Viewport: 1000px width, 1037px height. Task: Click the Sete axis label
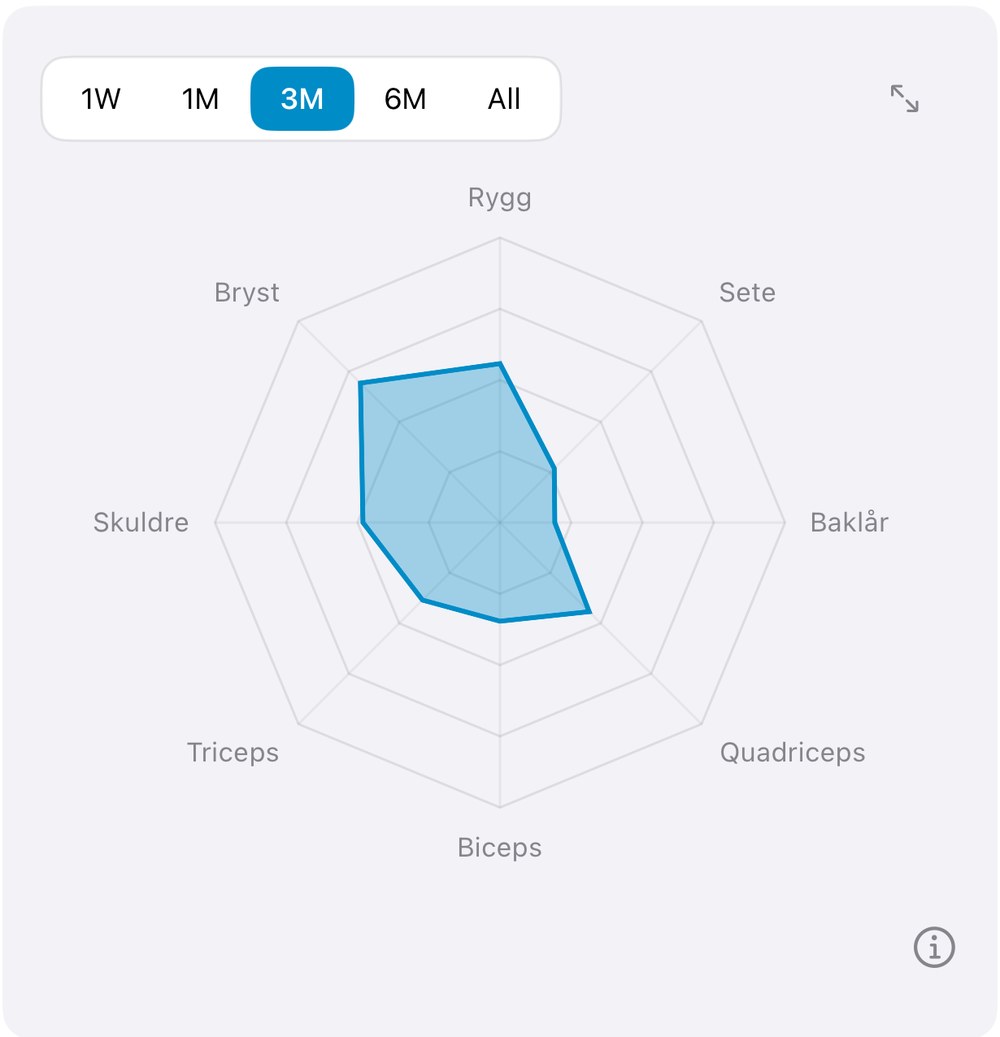747,292
